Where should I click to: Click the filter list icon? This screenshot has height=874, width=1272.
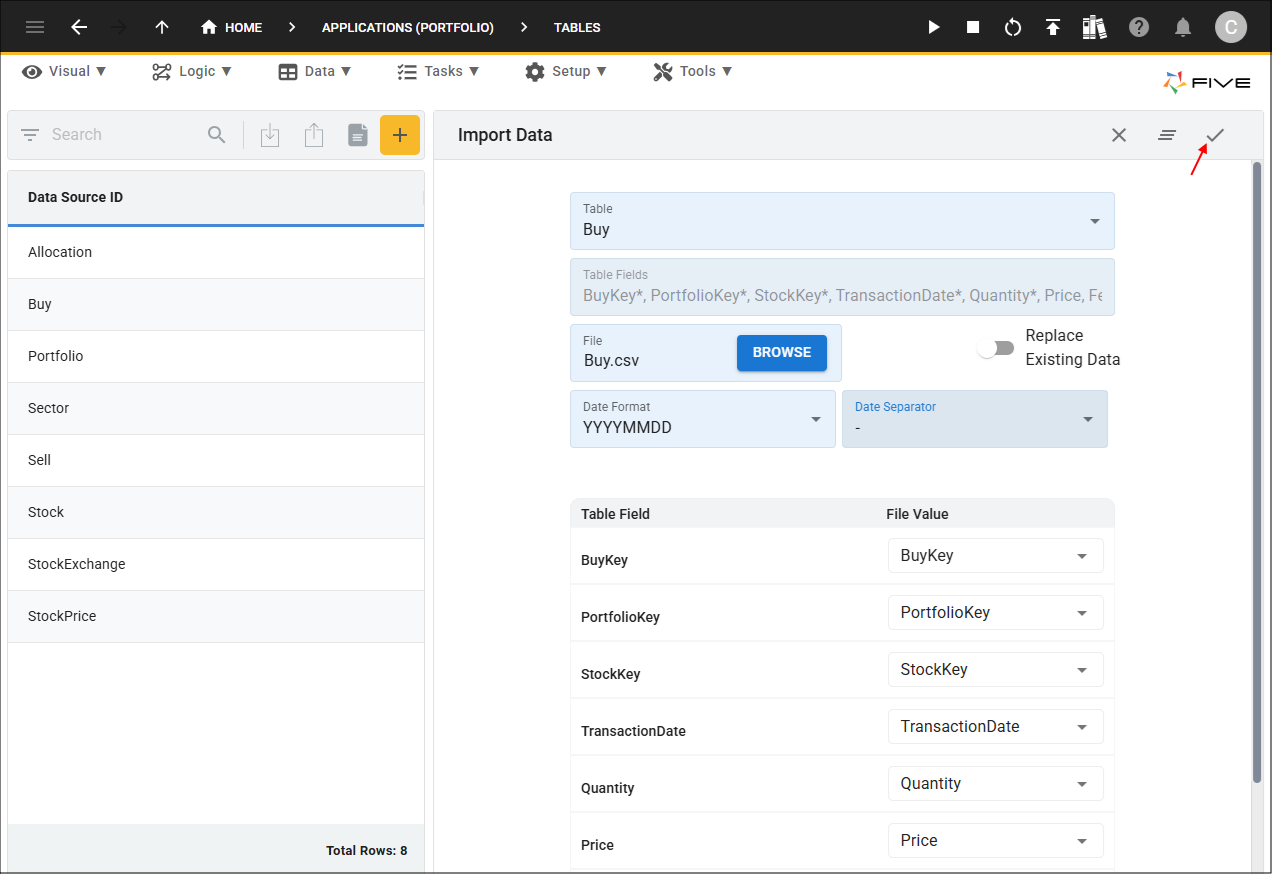[x=30, y=135]
